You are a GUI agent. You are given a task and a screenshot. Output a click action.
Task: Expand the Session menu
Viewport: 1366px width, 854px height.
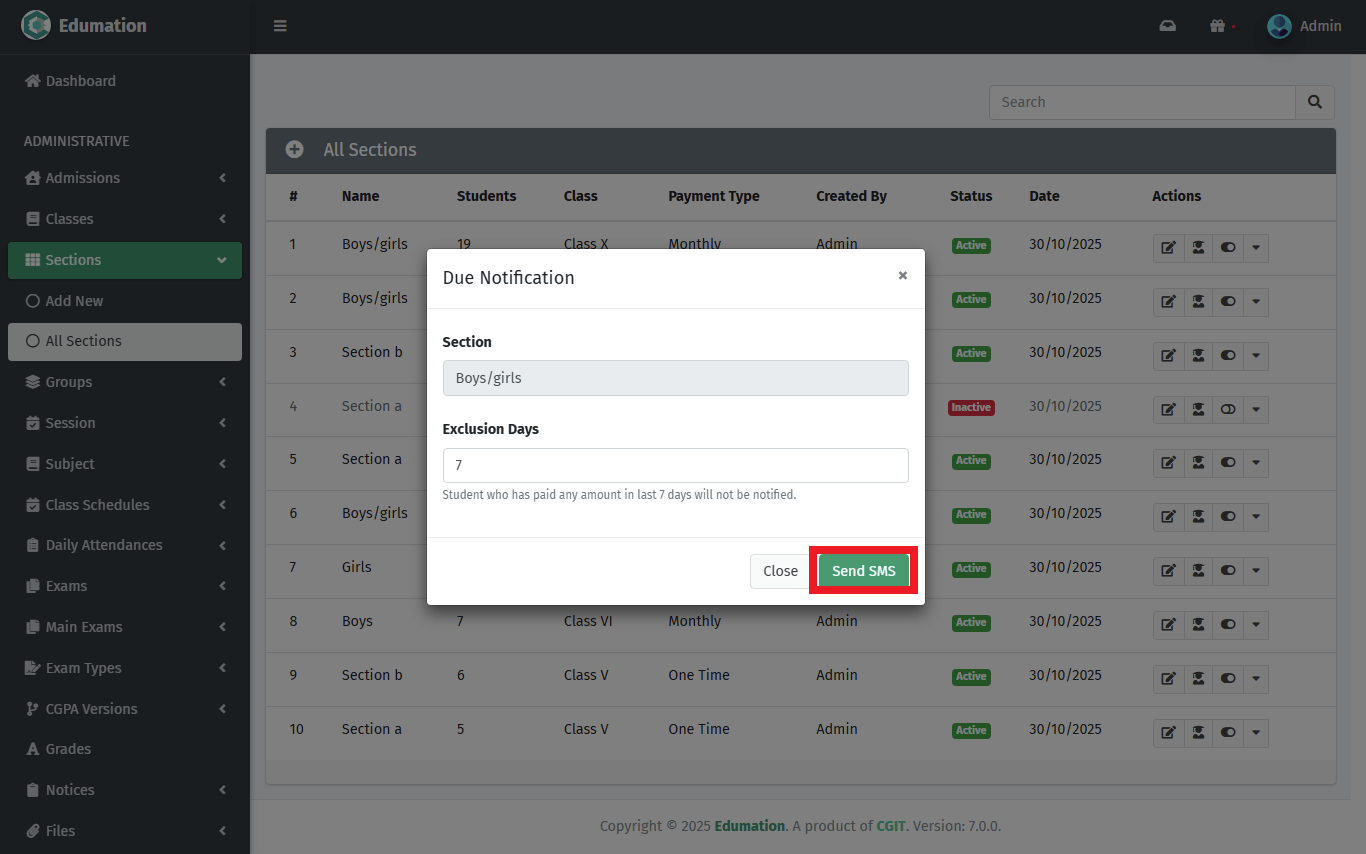coord(125,423)
